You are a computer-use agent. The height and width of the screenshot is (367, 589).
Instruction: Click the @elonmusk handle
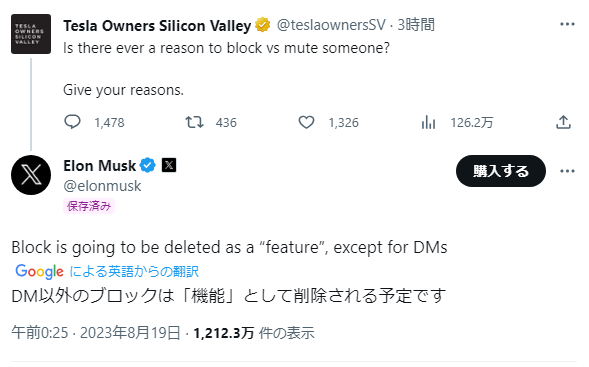(x=102, y=186)
